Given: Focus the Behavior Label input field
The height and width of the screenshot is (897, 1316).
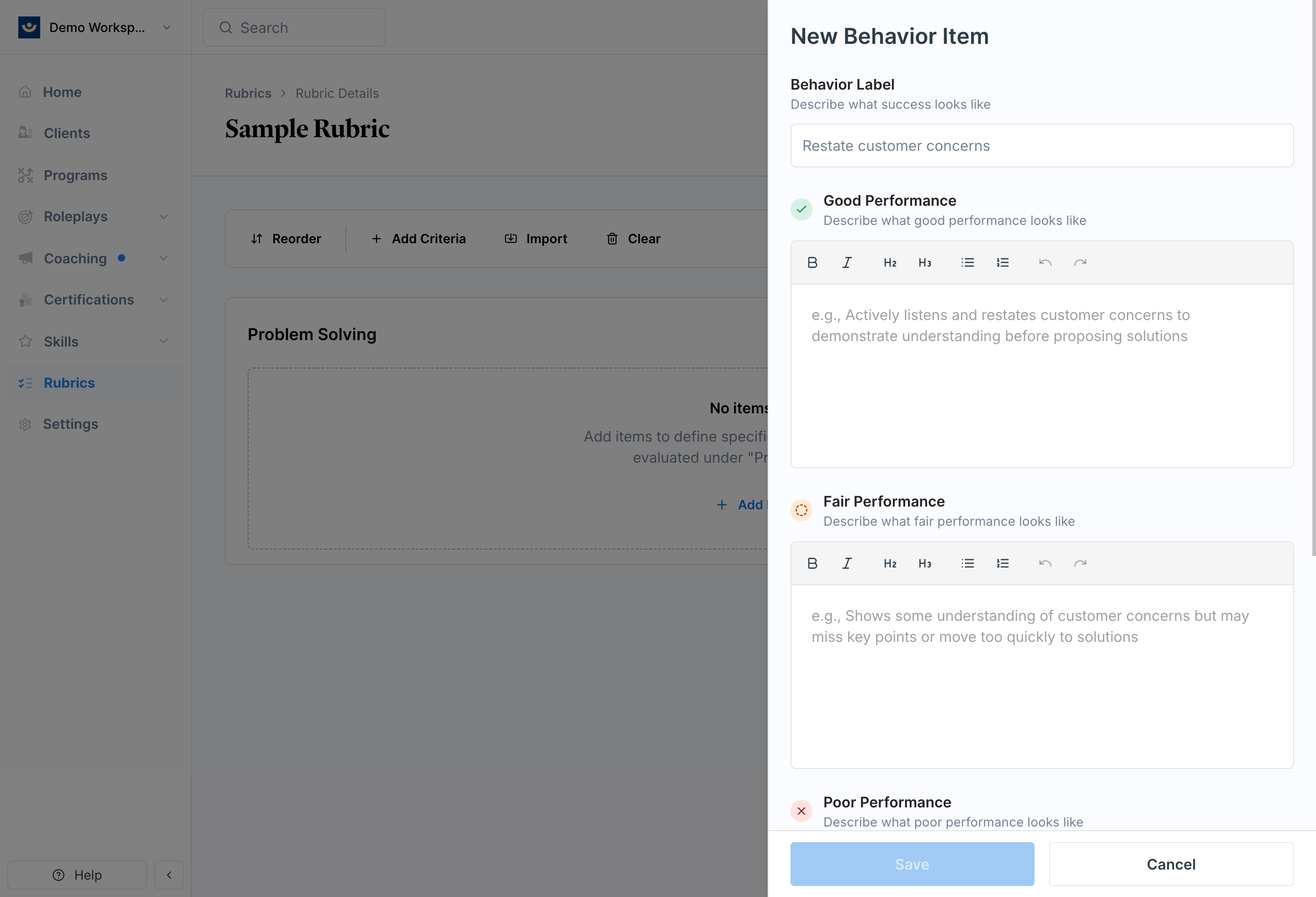Looking at the screenshot, I should (1042, 146).
